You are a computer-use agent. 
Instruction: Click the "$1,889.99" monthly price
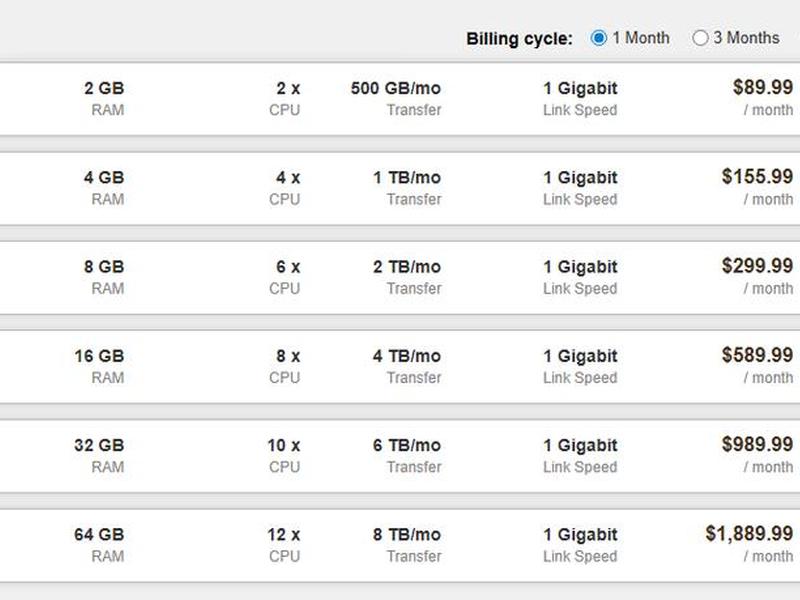pyautogui.click(x=749, y=534)
